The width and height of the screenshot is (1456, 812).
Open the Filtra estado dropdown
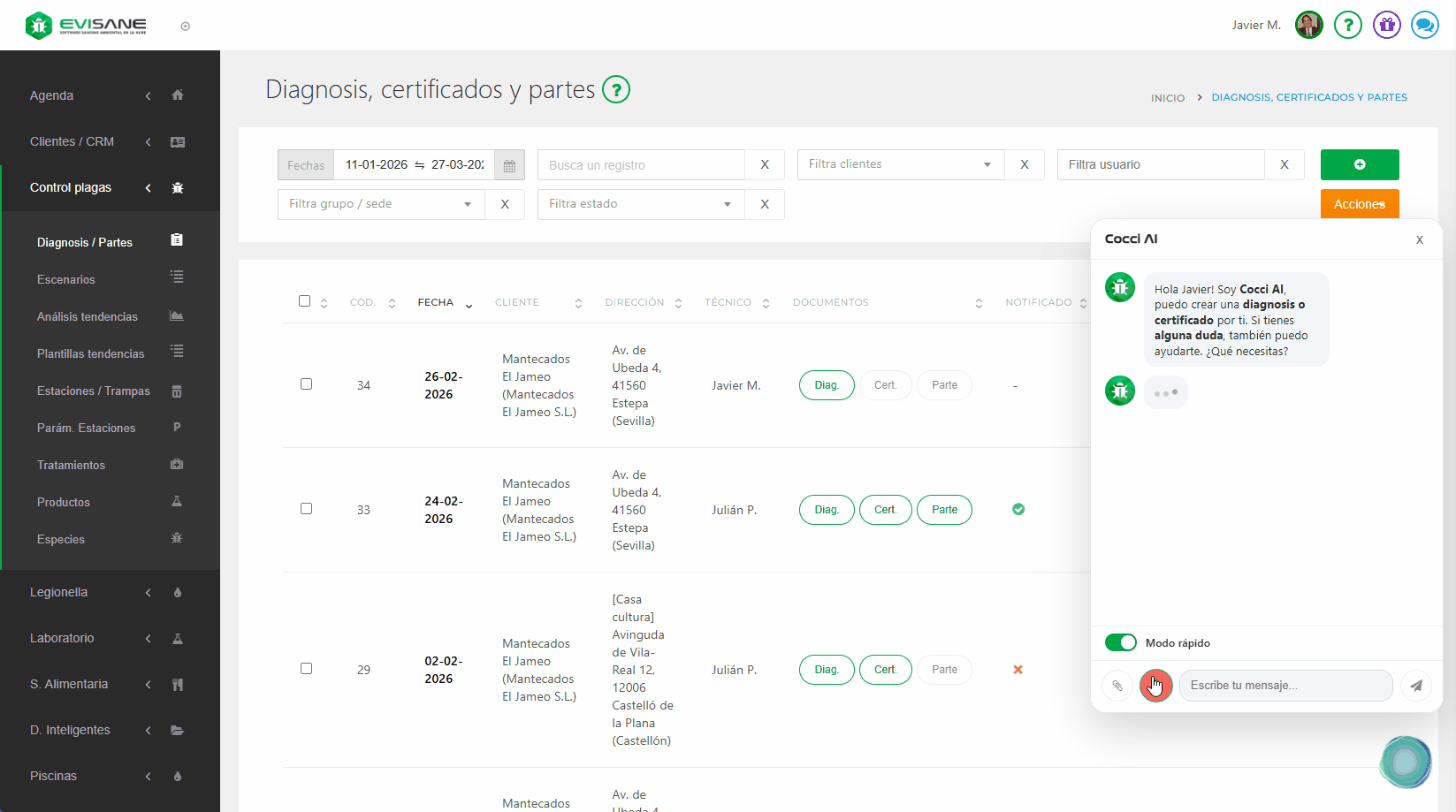(x=639, y=203)
